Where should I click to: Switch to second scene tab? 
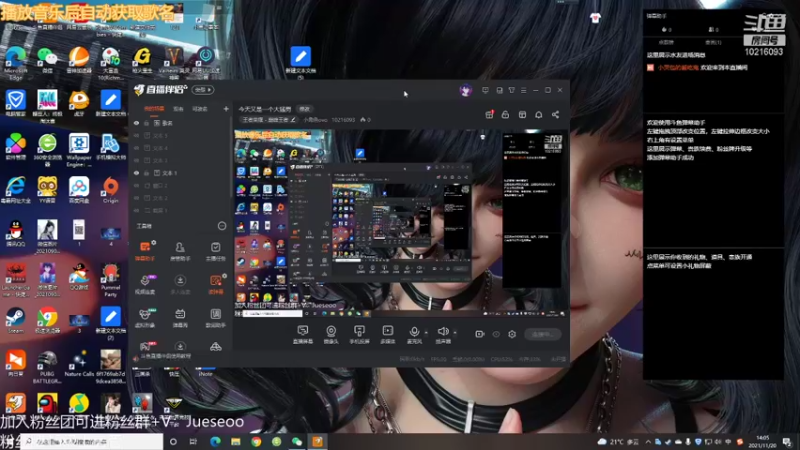[178, 109]
